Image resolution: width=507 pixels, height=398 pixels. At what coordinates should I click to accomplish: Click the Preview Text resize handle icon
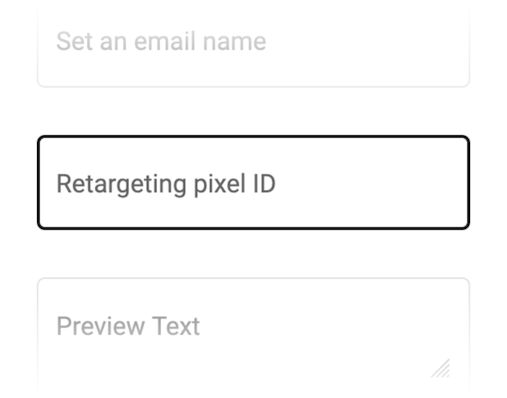pos(441,368)
